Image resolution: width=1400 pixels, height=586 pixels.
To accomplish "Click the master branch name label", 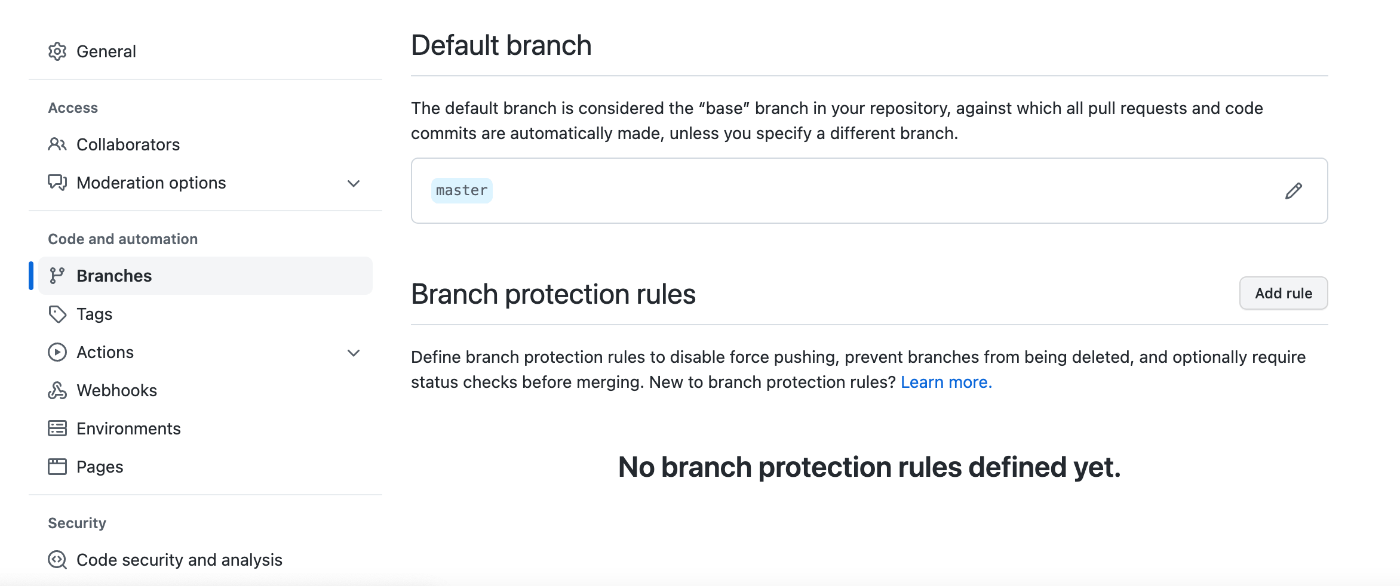I will click(462, 190).
